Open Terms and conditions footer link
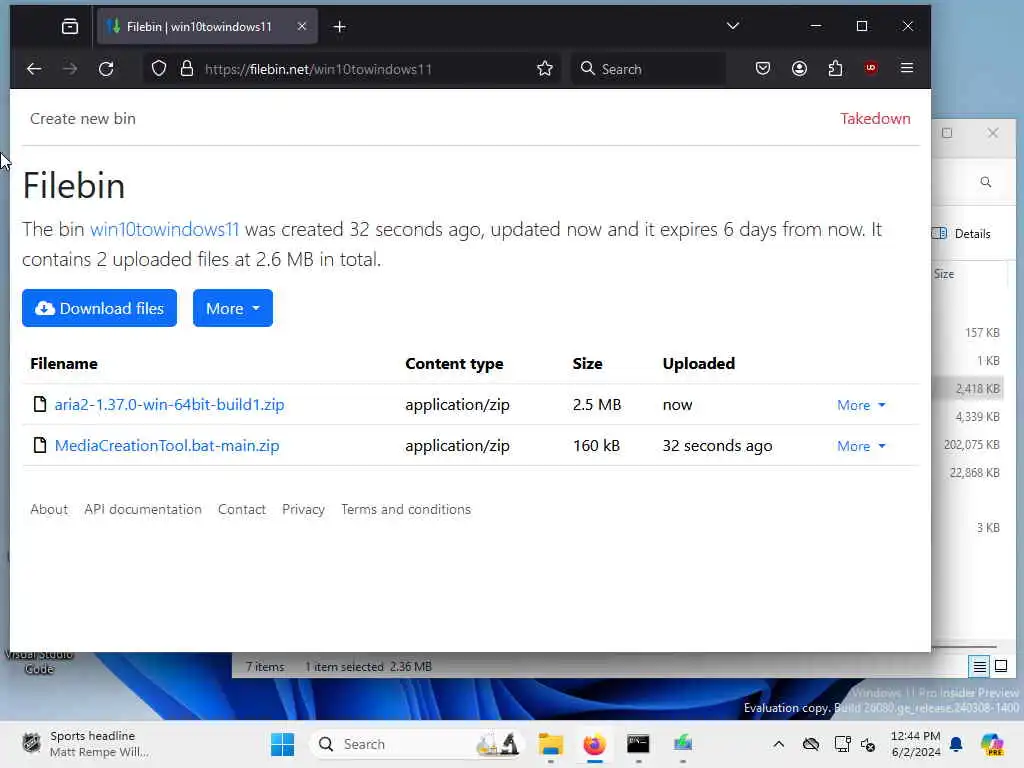 pos(406,509)
